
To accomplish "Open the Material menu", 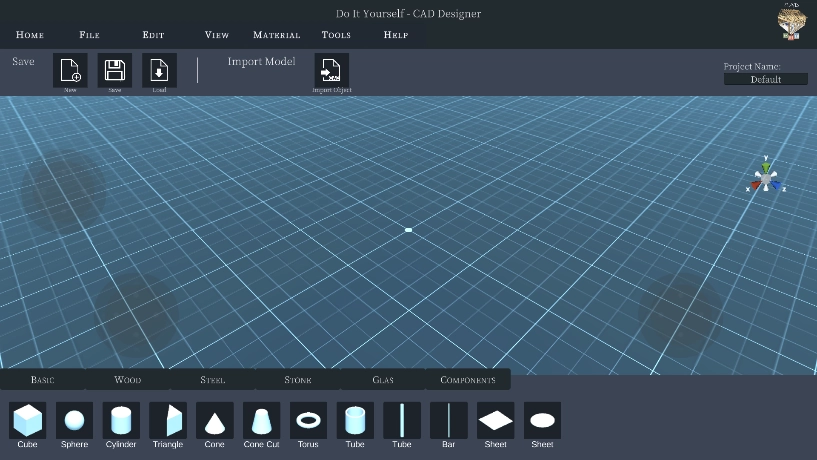I will [x=277, y=35].
